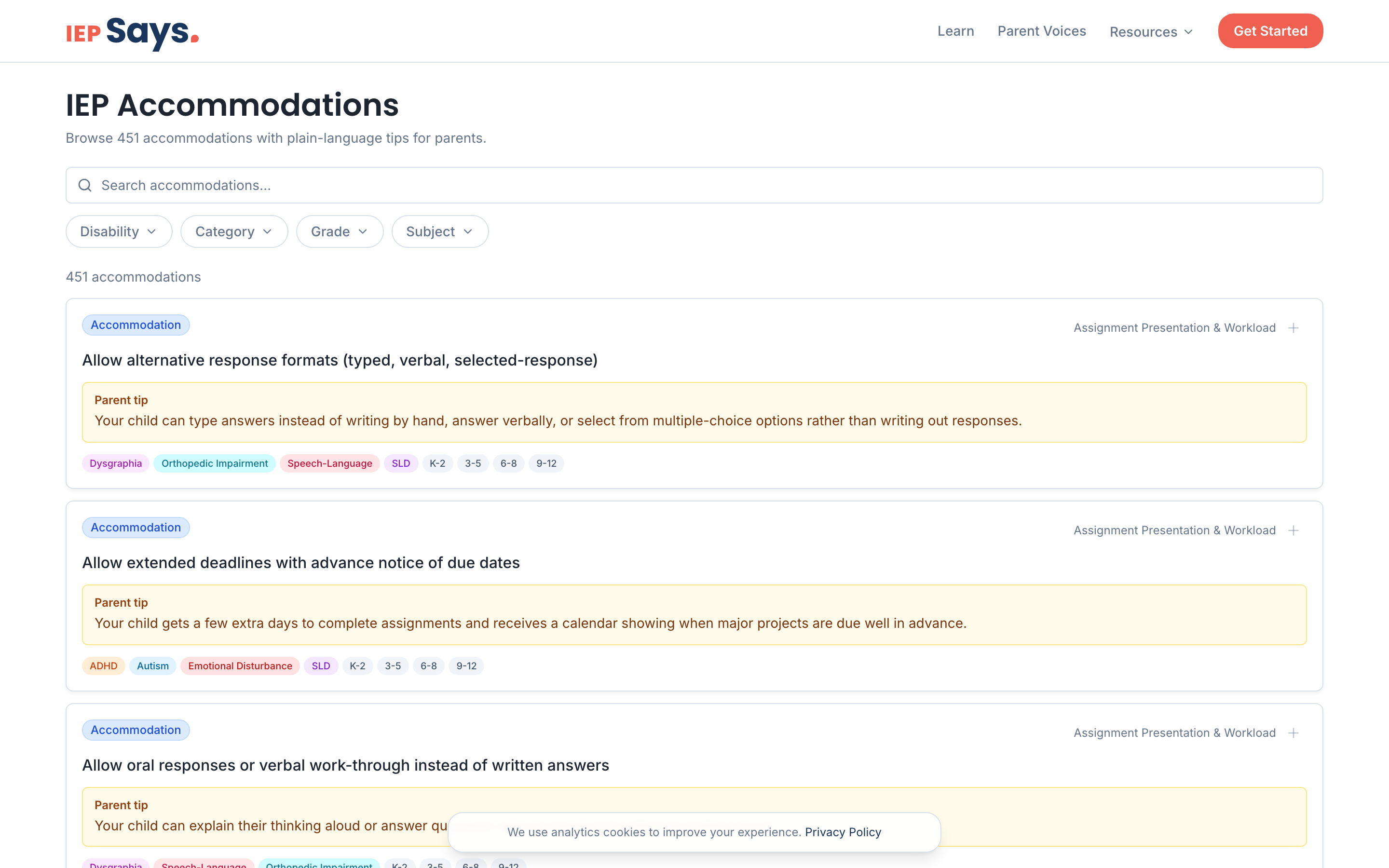Viewport: 1389px width, 868px height.
Task: Open the Subject filter dropdown
Action: (x=439, y=231)
